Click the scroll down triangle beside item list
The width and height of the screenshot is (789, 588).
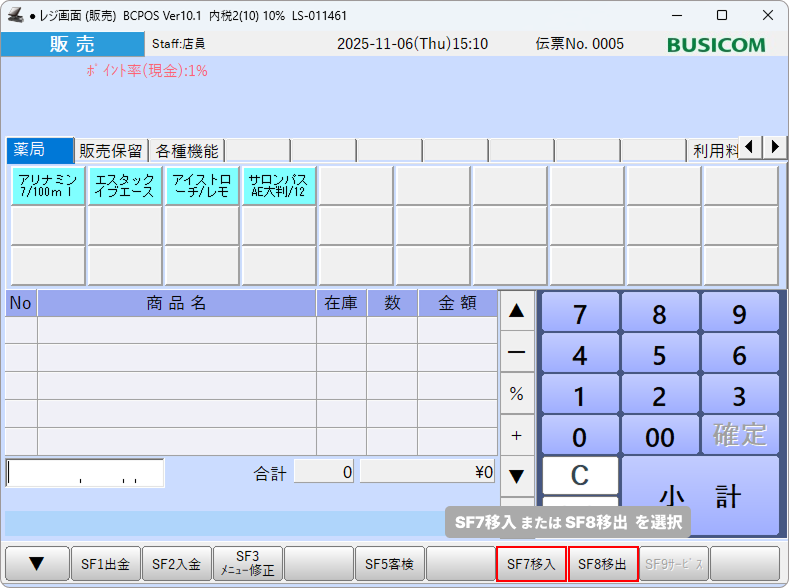516,475
